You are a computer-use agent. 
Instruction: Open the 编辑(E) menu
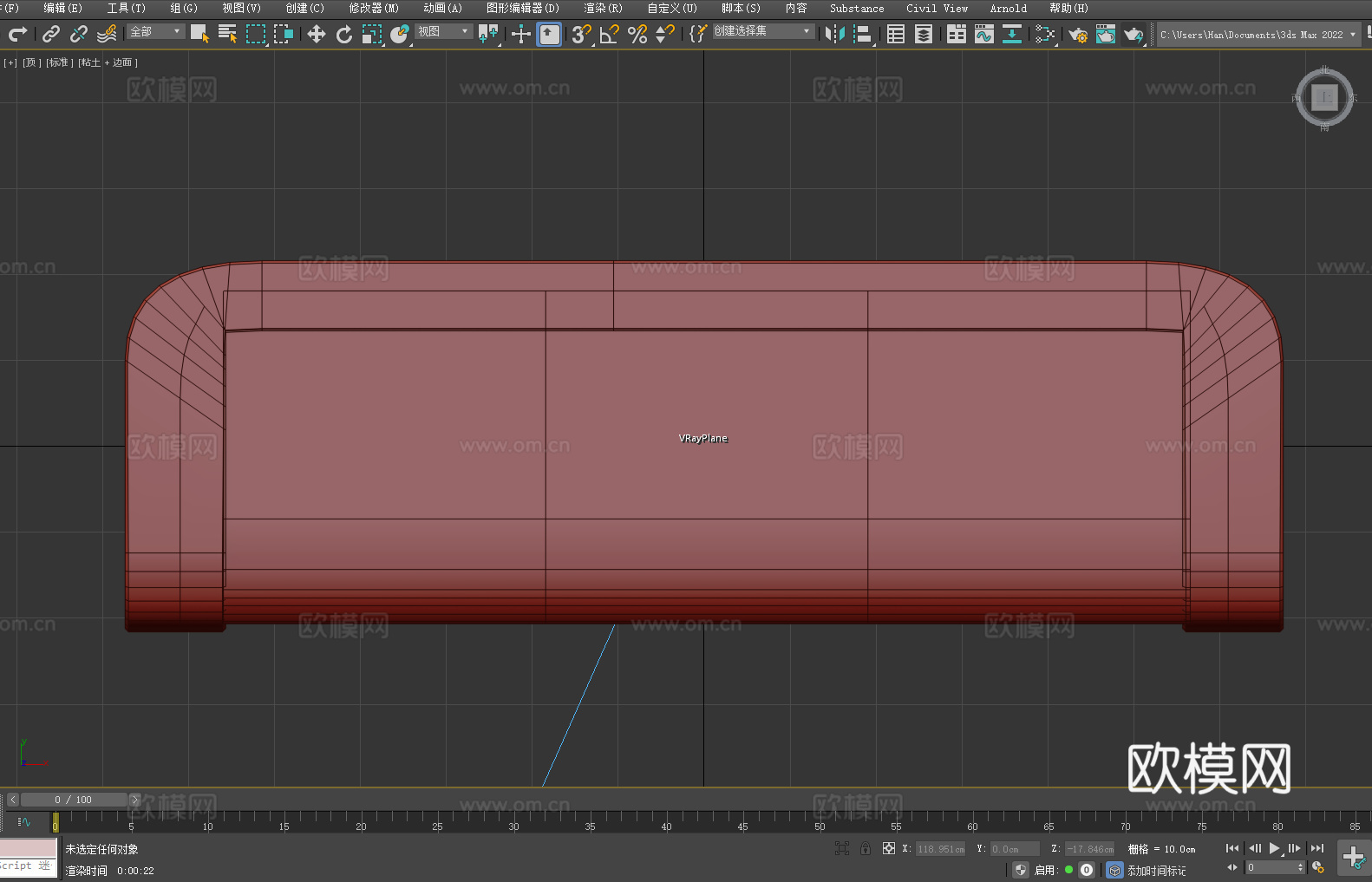pyautogui.click(x=62, y=8)
